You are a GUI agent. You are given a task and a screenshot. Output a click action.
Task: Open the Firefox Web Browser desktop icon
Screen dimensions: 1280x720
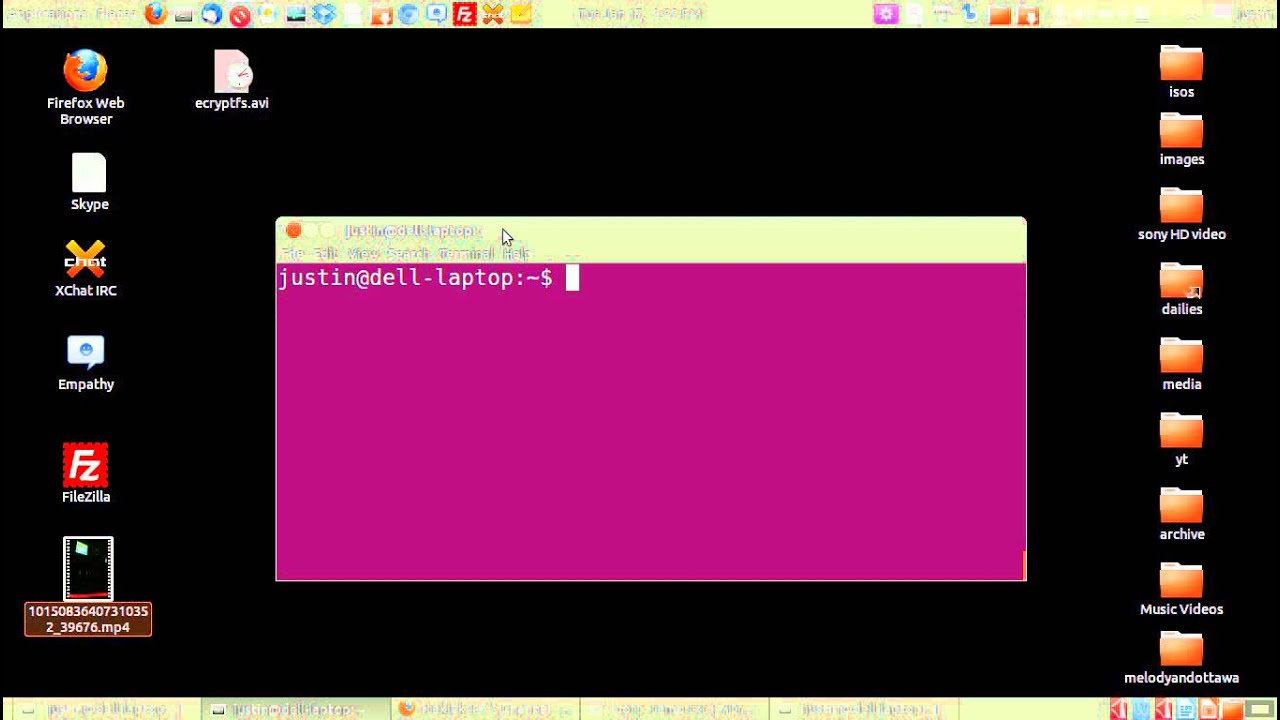coord(85,72)
